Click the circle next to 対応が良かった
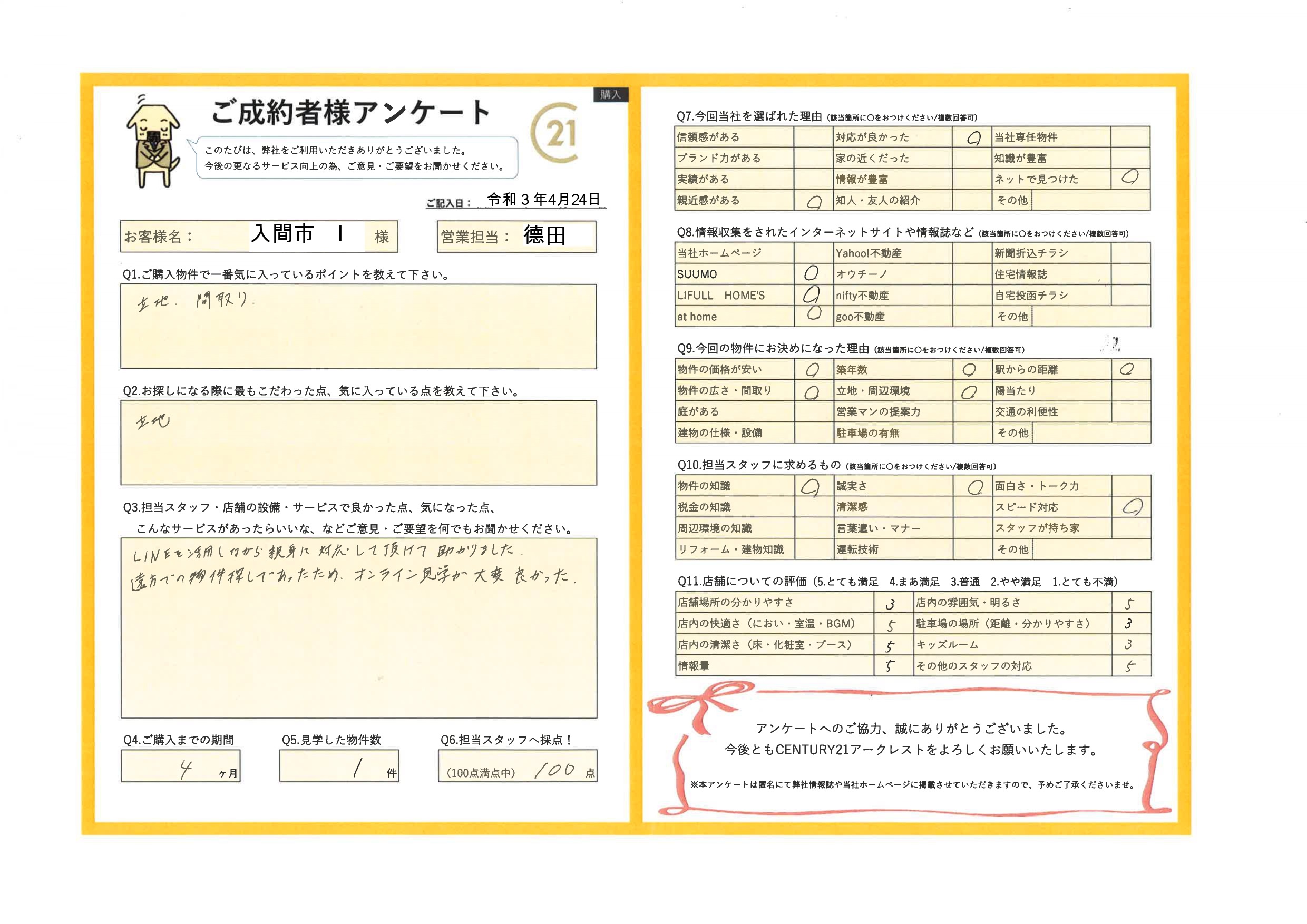 pyautogui.click(x=973, y=137)
